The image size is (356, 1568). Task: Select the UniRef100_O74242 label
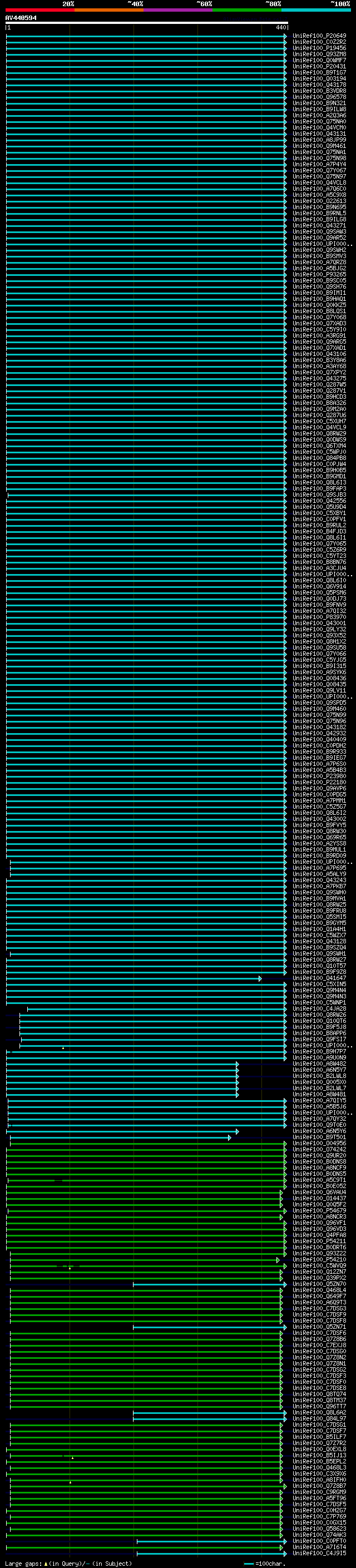(x=319, y=1149)
